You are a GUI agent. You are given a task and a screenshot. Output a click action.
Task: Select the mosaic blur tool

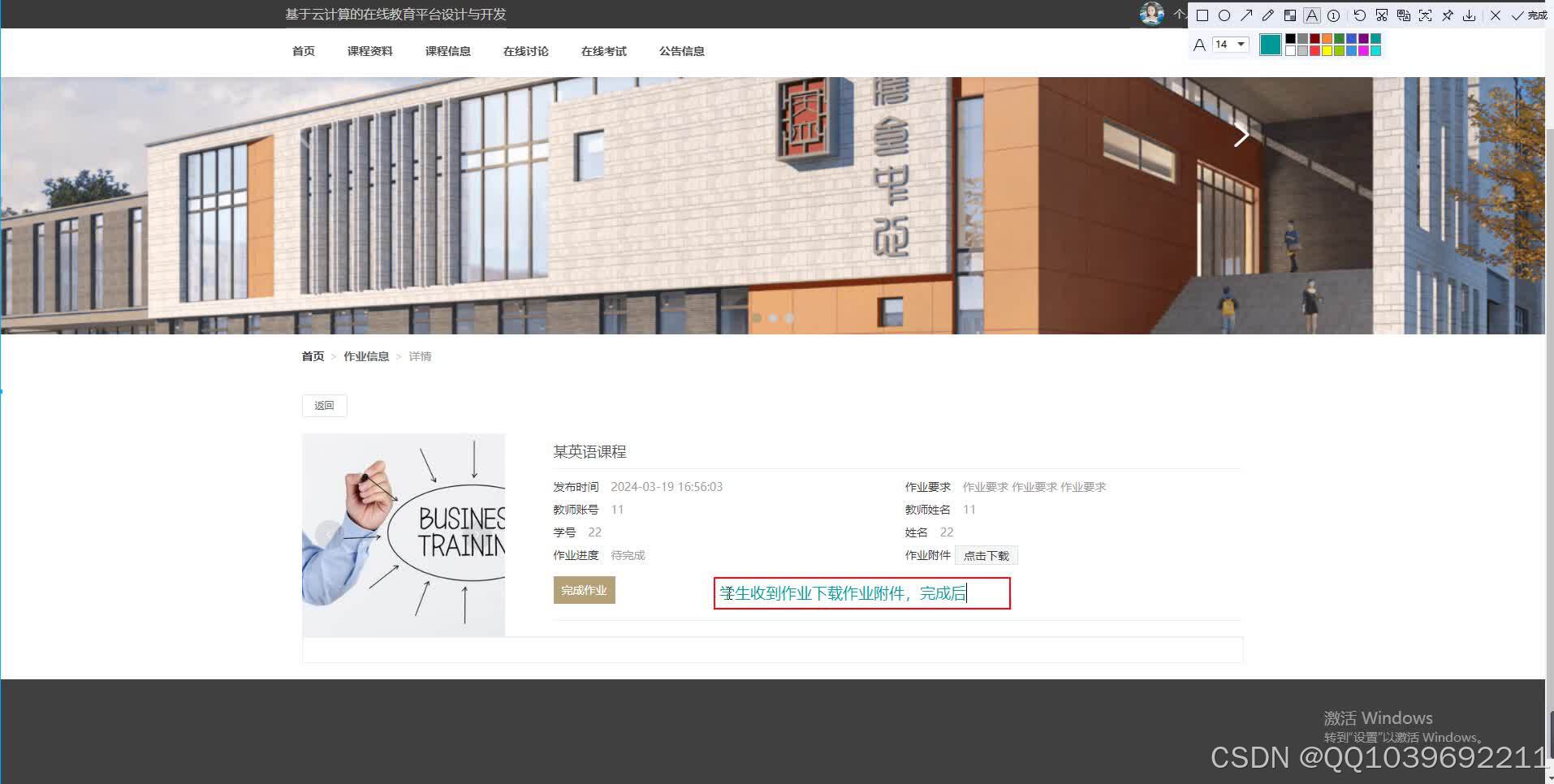point(1288,15)
